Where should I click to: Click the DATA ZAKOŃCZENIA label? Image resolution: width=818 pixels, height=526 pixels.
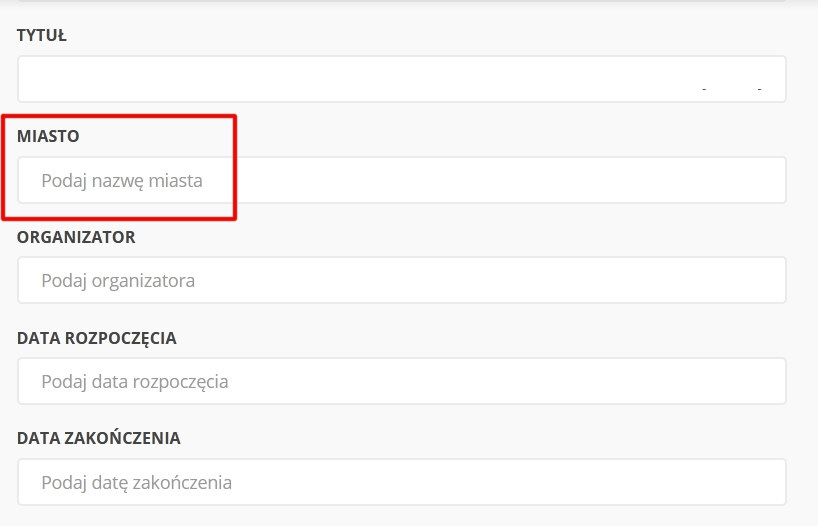[99, 438]
